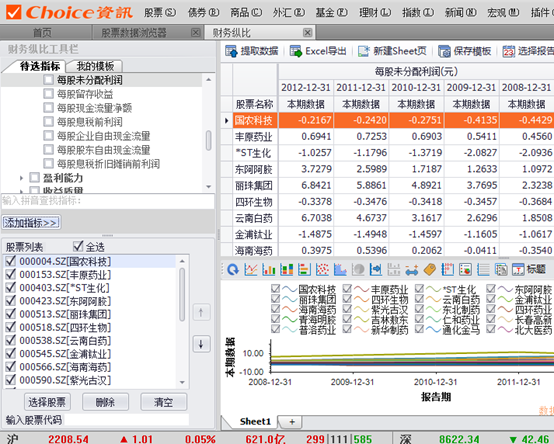This screenshot has width=554, height=444.
Task: Click the refresh chart icon
Action: [233, 270]
